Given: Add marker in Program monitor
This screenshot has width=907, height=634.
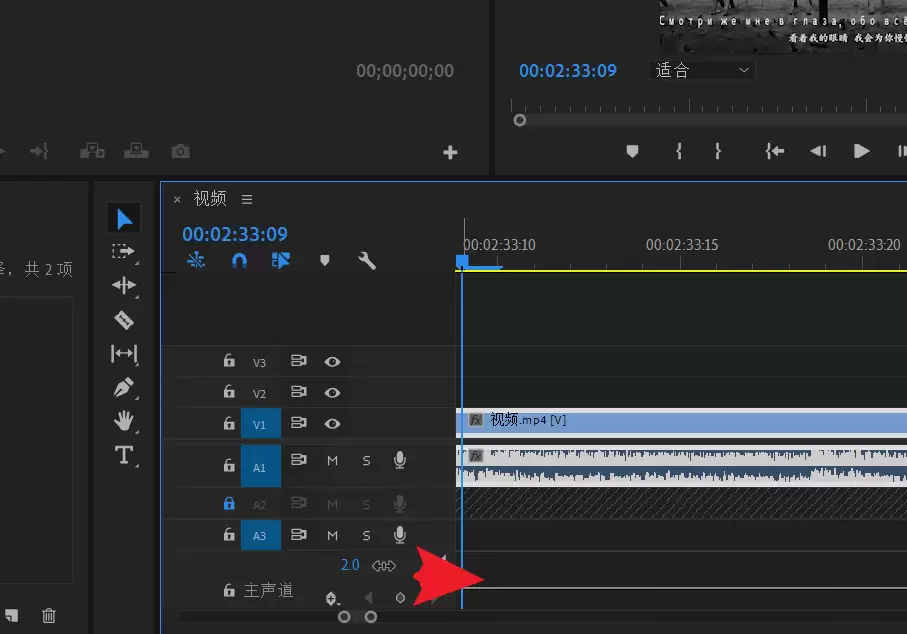Looking at the screenshot, I should point(632,152).
